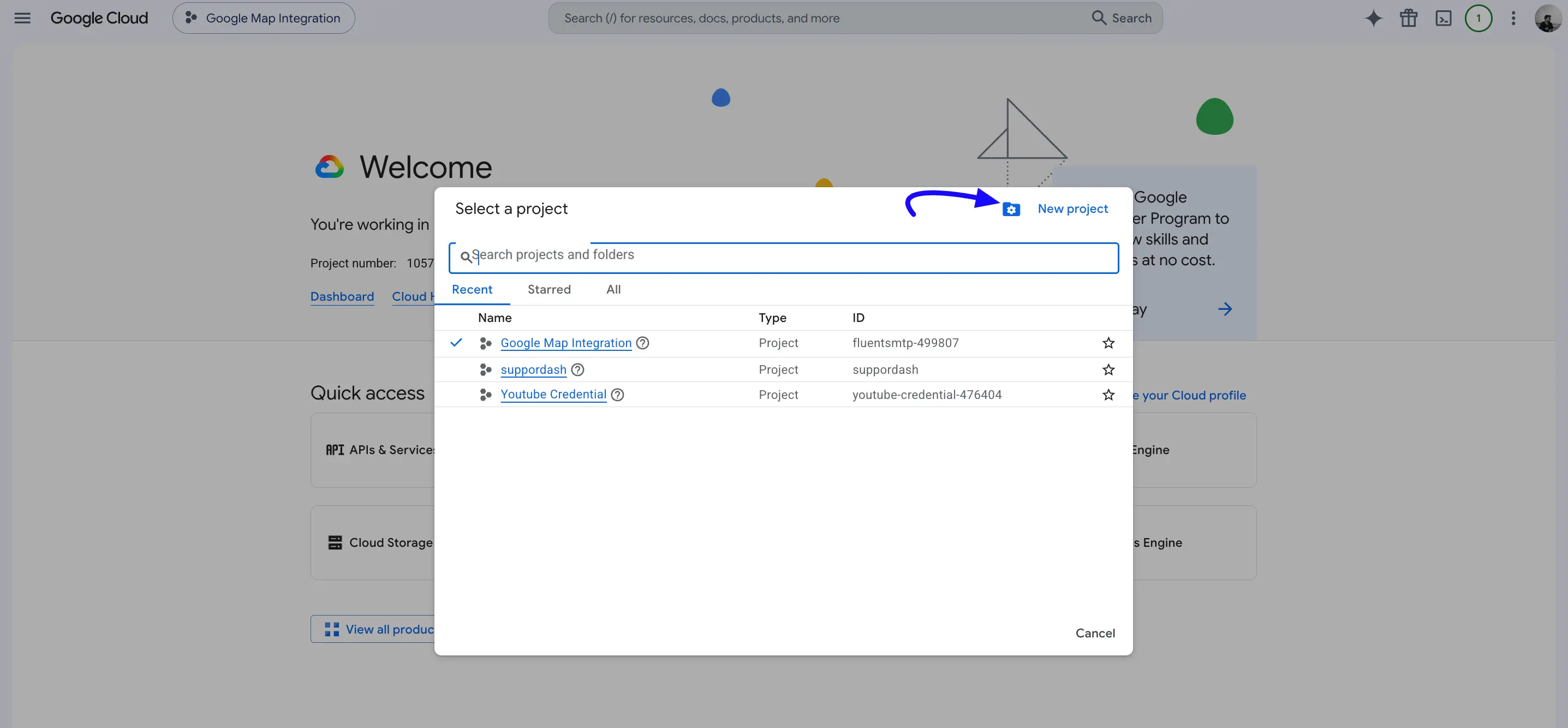This screenshot has height=728, width=1568.
Task: Click the grid icon on View all products
Action: (x=332, y=629)
